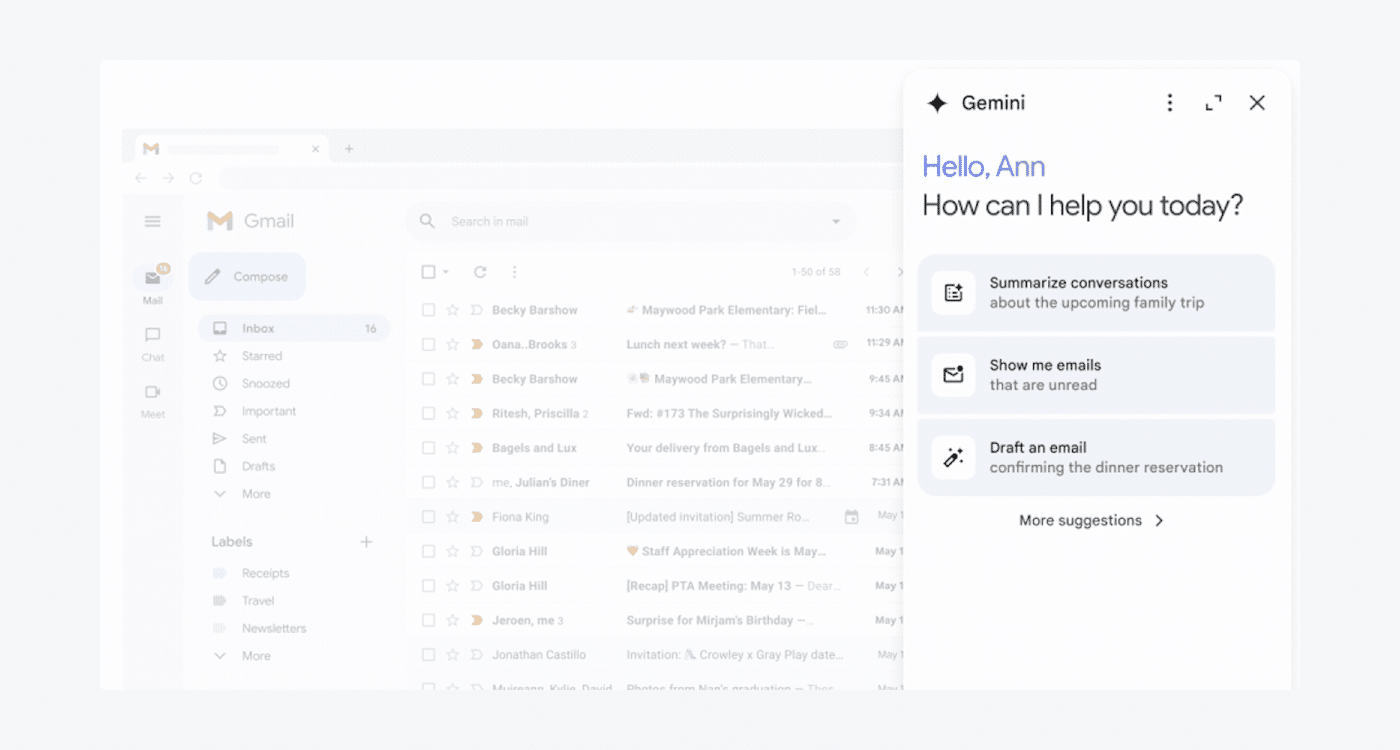Open the Chat section in sidebar
This screenshot has width=1400, height=750.
[x=153, y=342]
